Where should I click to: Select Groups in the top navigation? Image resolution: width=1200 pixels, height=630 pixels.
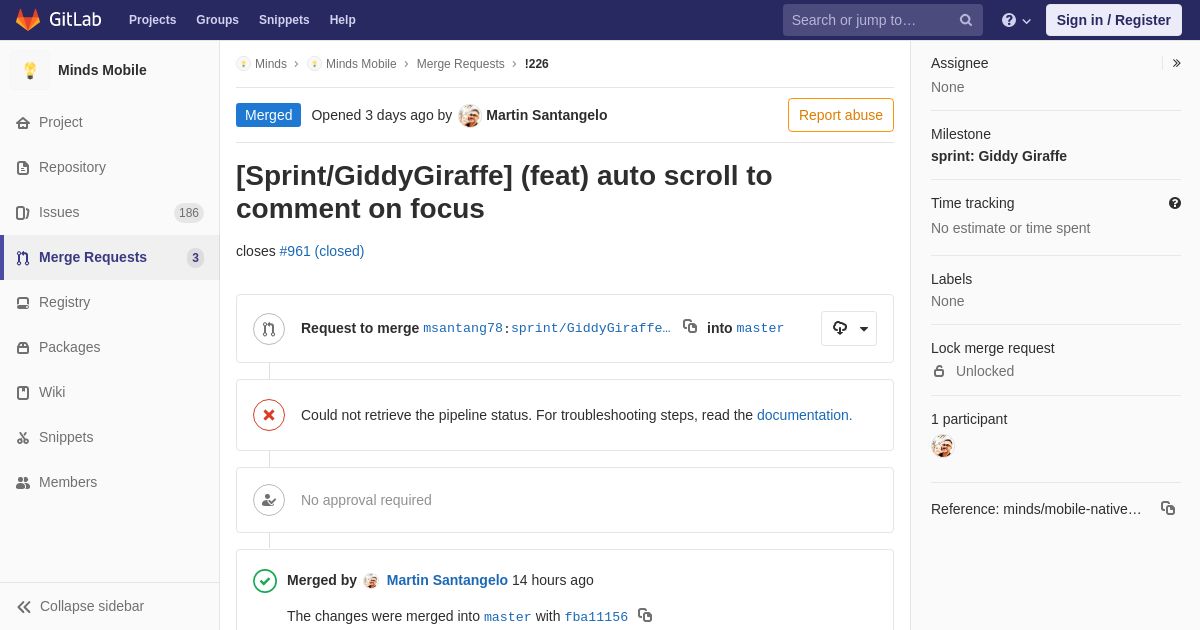[217, 20]
